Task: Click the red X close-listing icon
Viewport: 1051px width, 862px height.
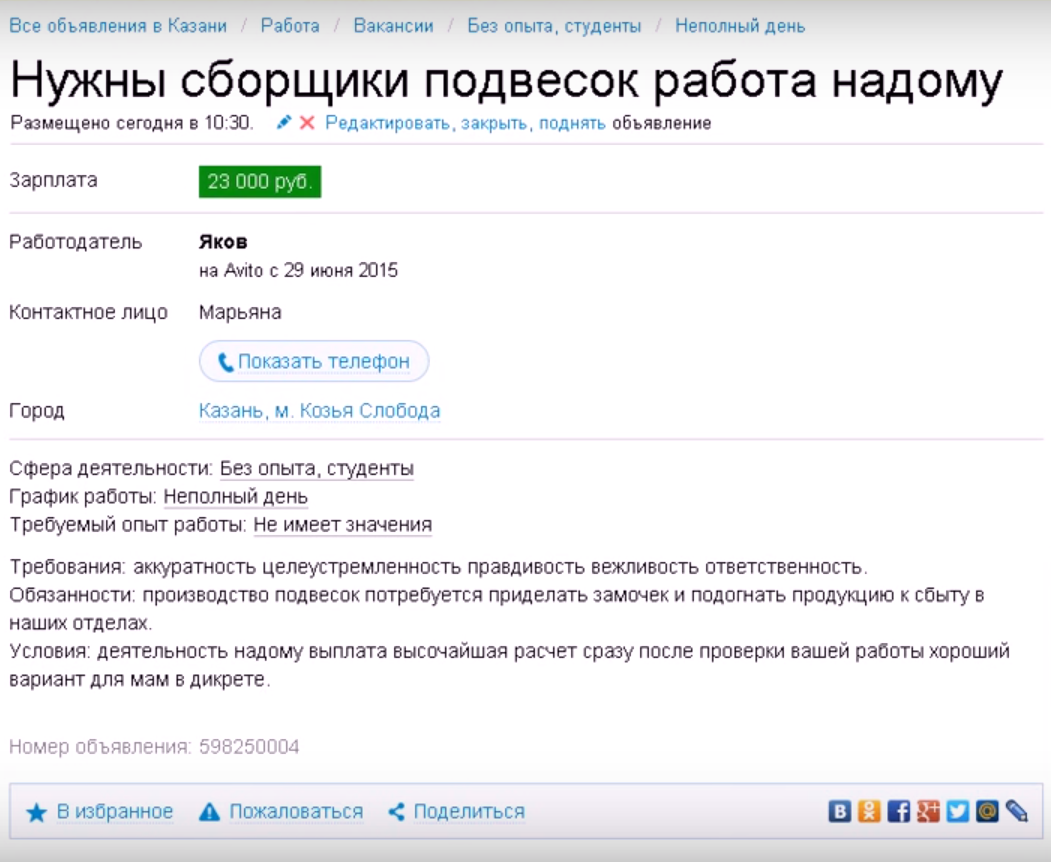Action: point(307,123)
